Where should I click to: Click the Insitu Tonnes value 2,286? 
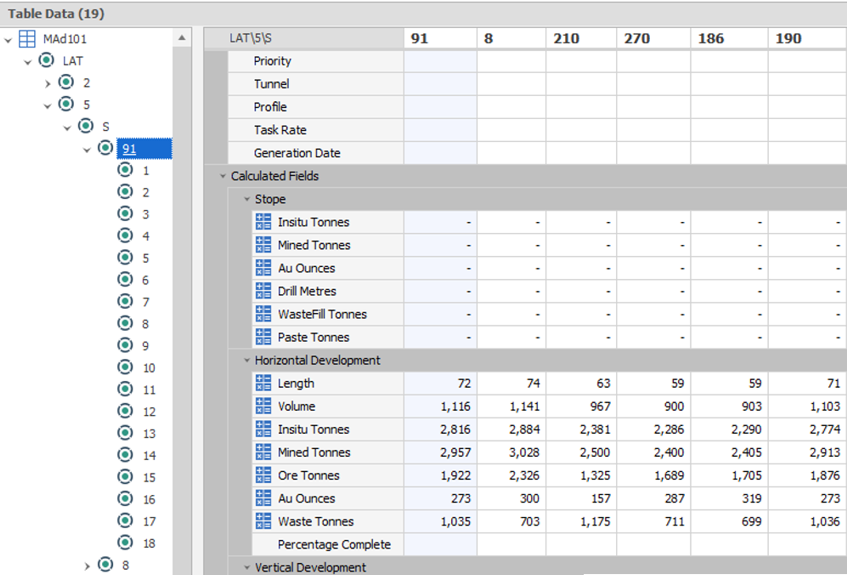pos(669,430)
